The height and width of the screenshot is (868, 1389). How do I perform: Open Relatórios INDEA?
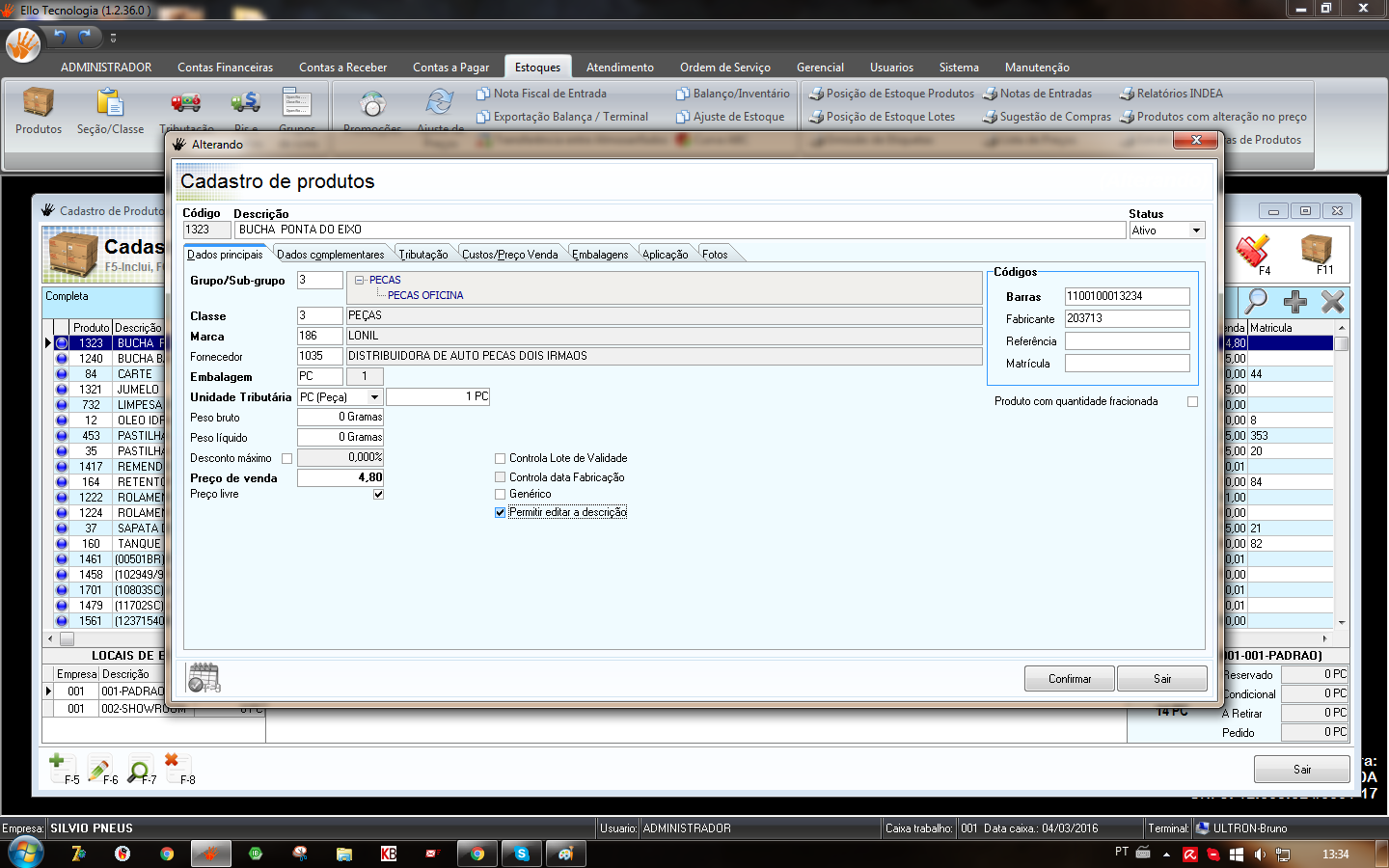pos(1171,94)
